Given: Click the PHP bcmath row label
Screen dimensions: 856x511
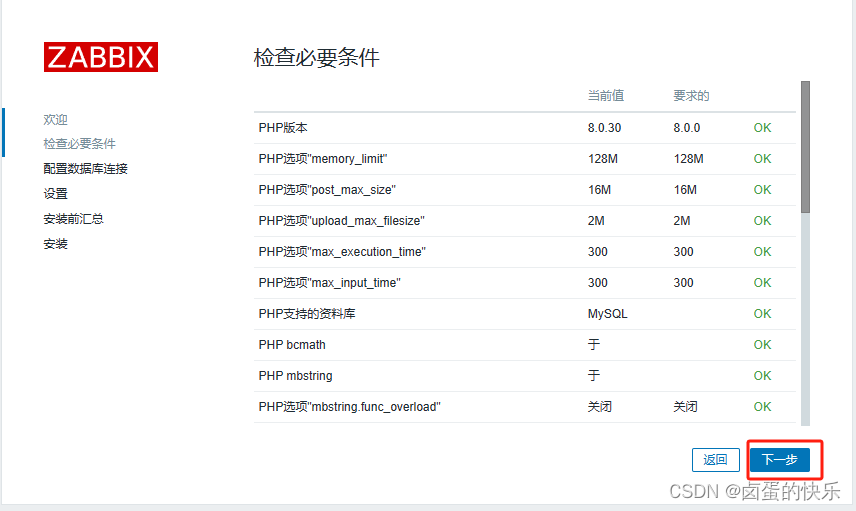Looking at the screenshot, I should click(292, 345).
